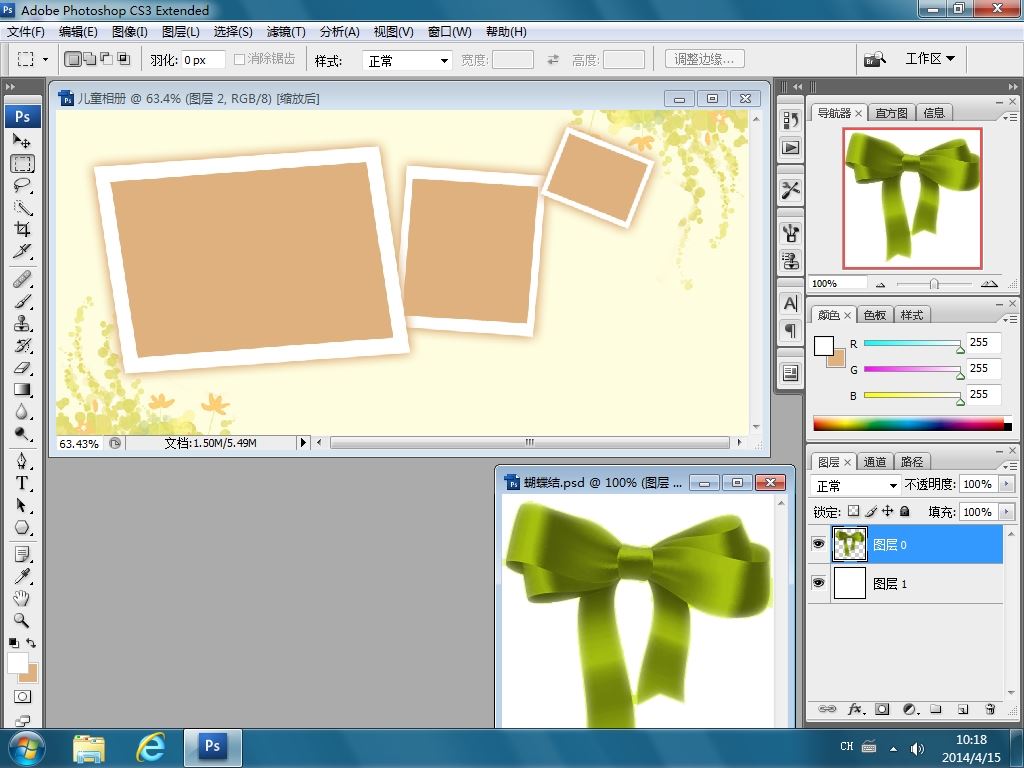Click the 调整边缘 refine edge button
The image size is (1024, 768).
click(705, 59)
